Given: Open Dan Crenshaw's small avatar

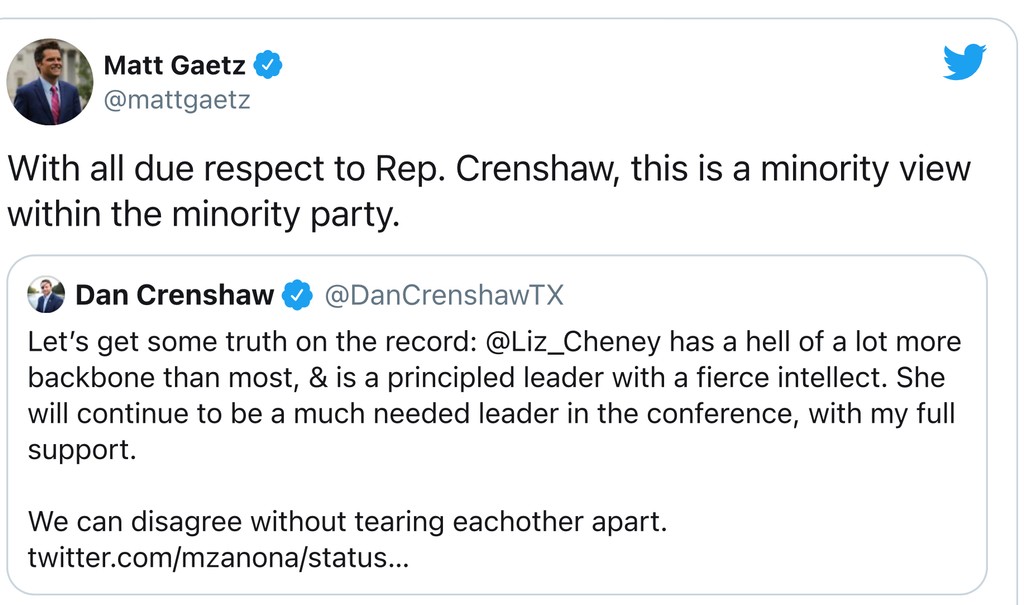Looking at the screenshot, I should 46,295.
